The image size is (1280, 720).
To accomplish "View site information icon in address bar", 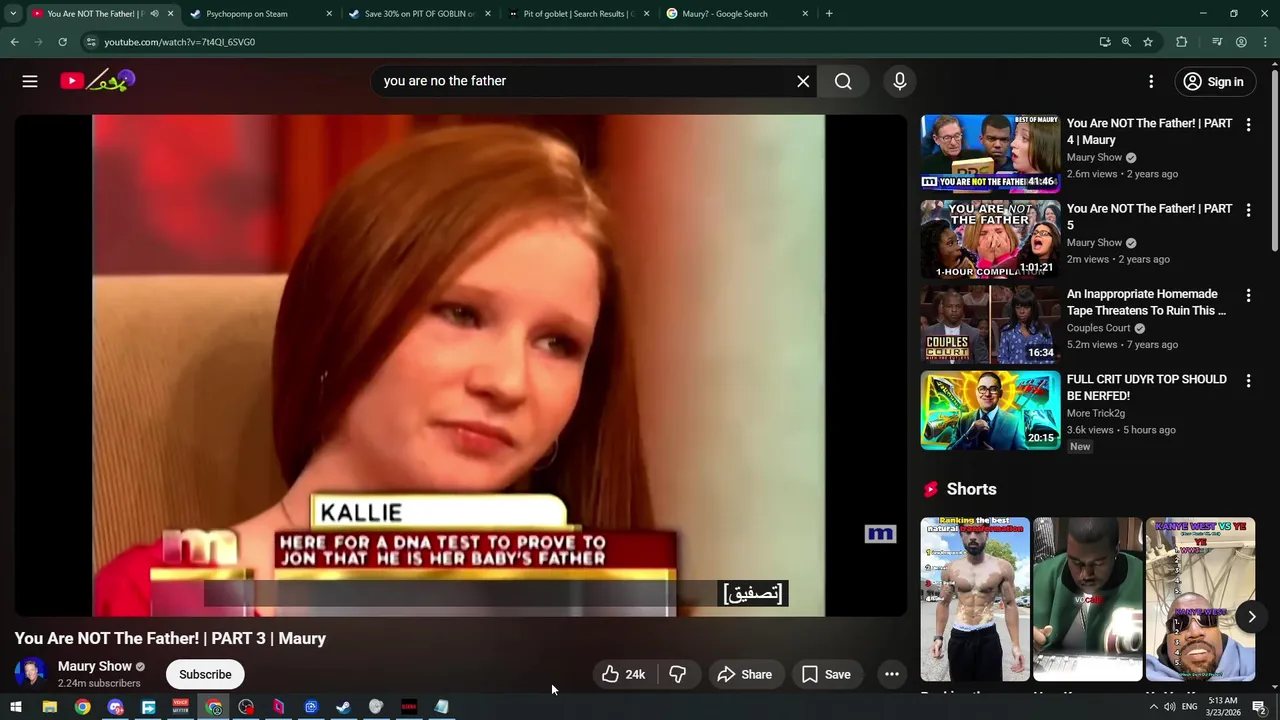I will 91,42.
